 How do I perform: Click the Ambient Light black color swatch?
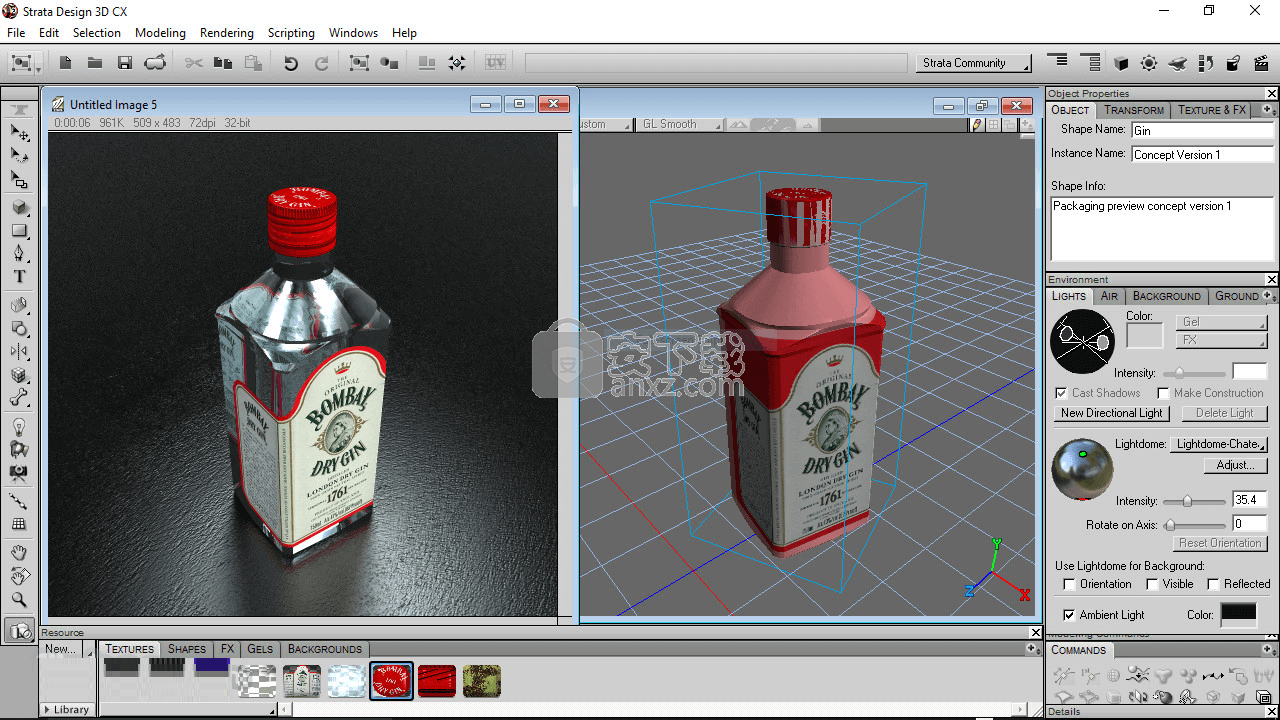[1239, 614]
